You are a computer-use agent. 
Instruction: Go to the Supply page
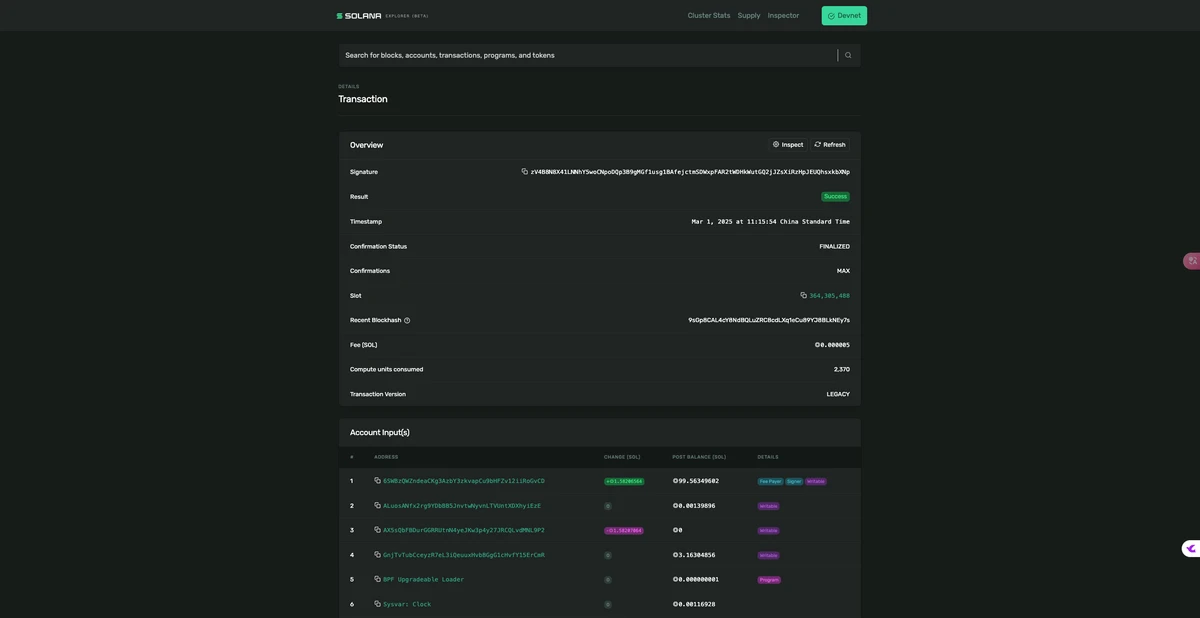coord(749,16)
